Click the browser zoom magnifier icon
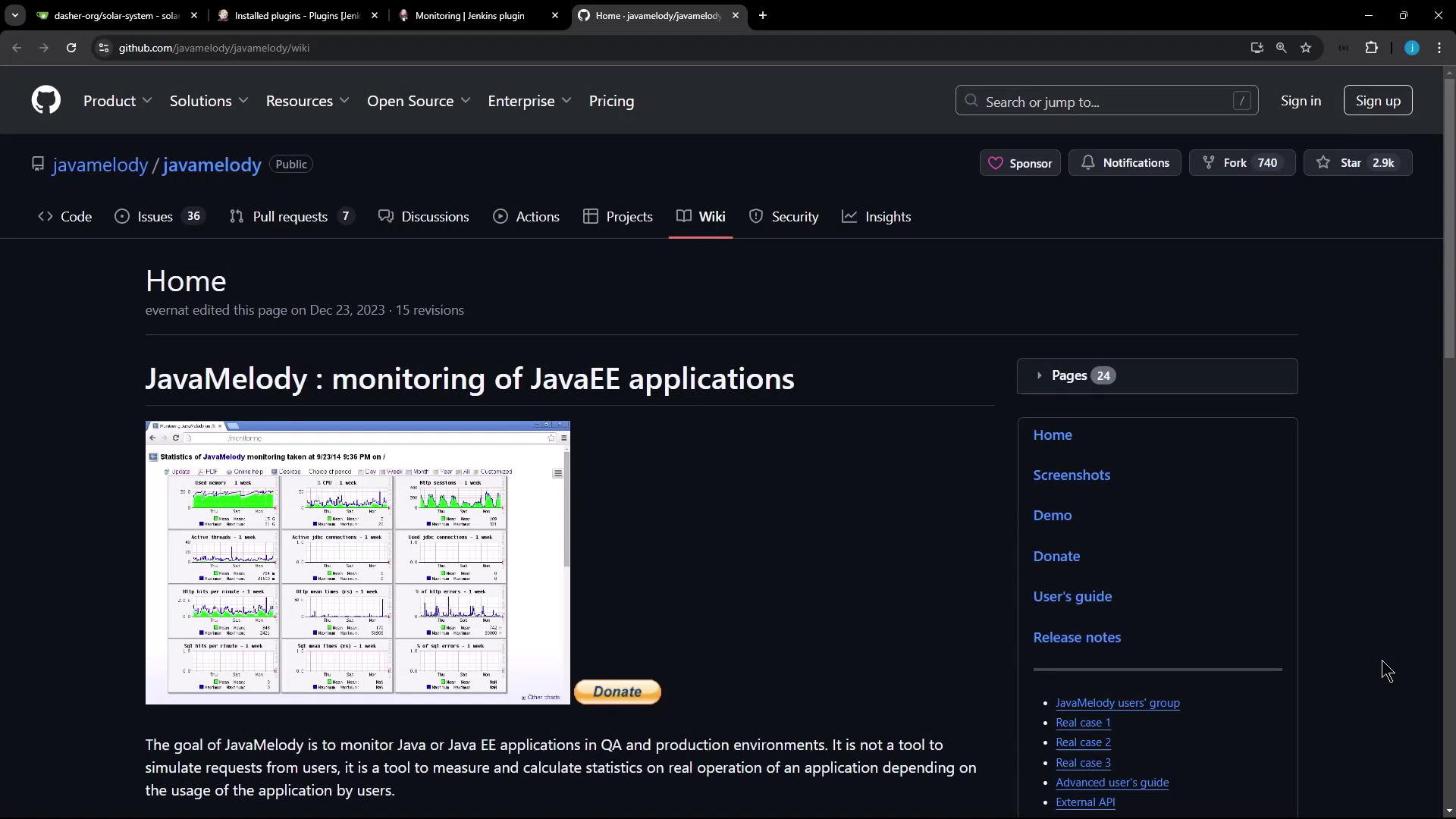 (1281, 48)
